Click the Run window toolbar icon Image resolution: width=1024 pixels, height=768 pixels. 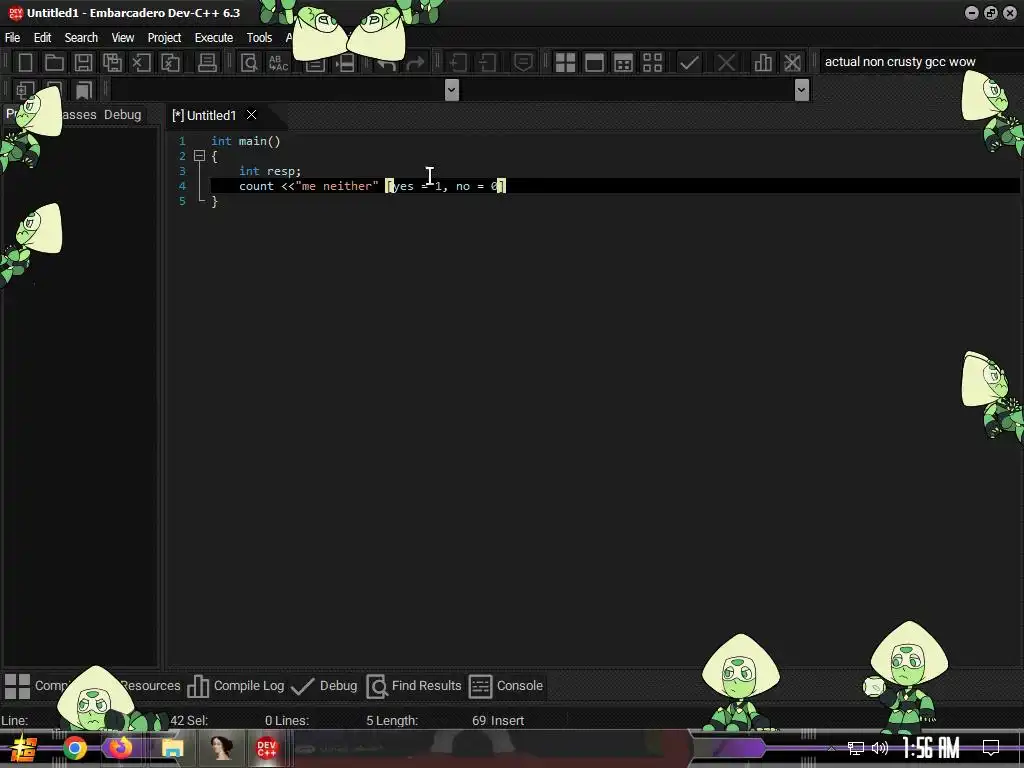[594, 63]
